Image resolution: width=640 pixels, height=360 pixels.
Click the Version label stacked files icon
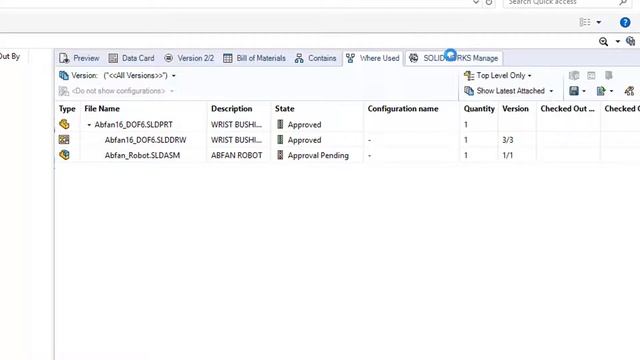click(64, 76)
